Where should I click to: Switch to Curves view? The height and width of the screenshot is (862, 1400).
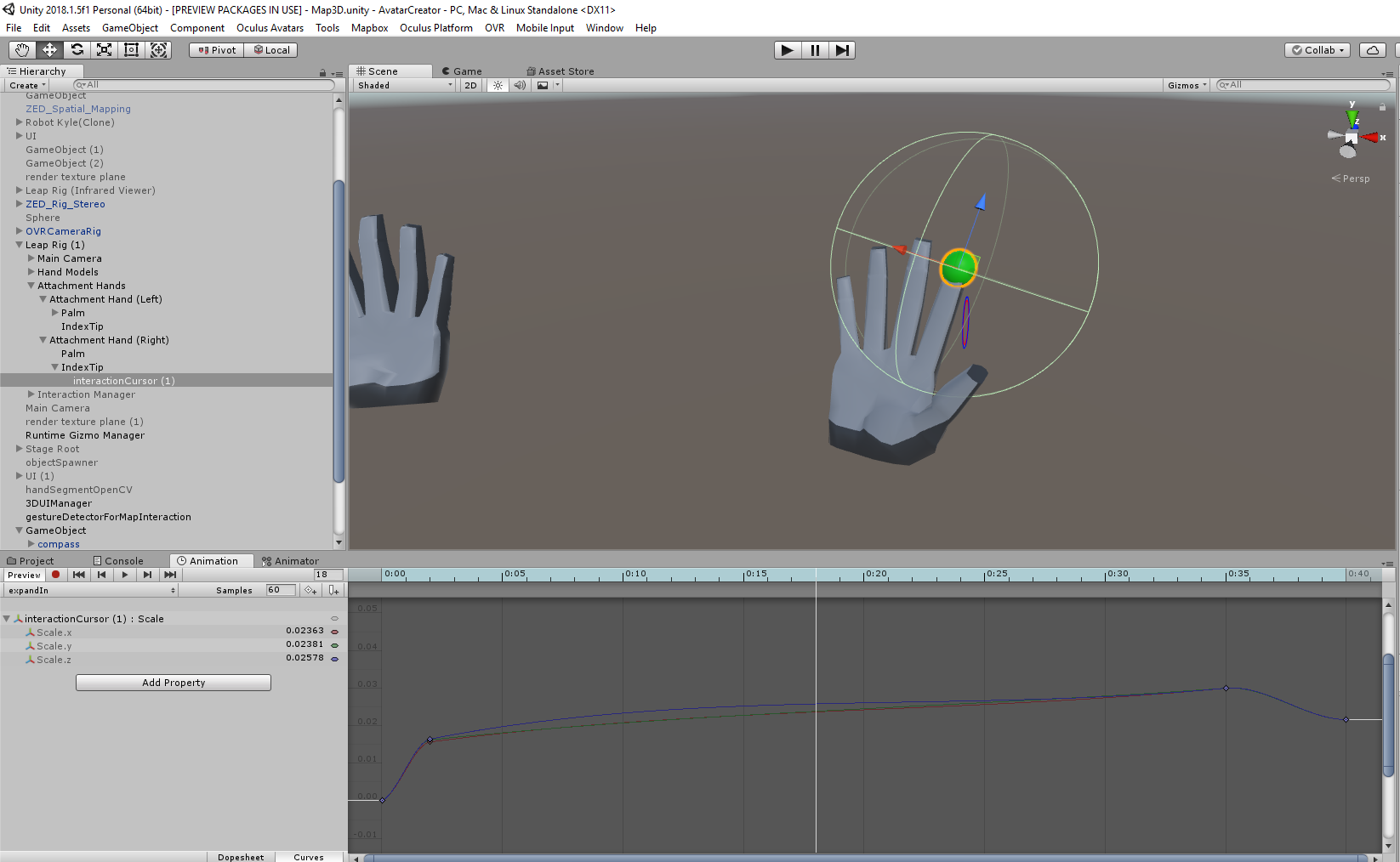pos(309,857)
